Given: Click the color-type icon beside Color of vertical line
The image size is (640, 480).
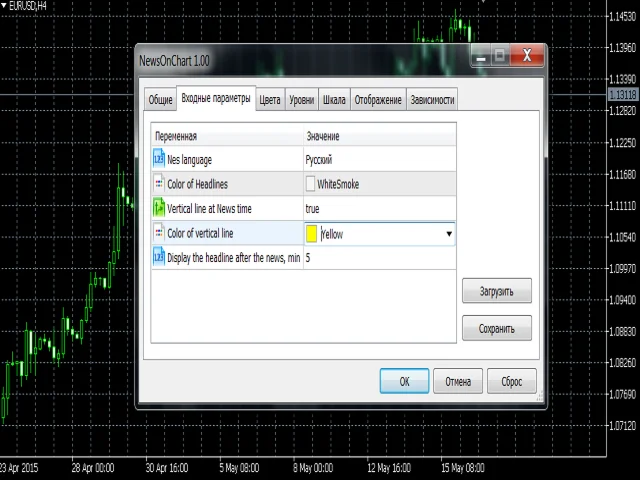Looking at the screenshot, I should (159, 233).
